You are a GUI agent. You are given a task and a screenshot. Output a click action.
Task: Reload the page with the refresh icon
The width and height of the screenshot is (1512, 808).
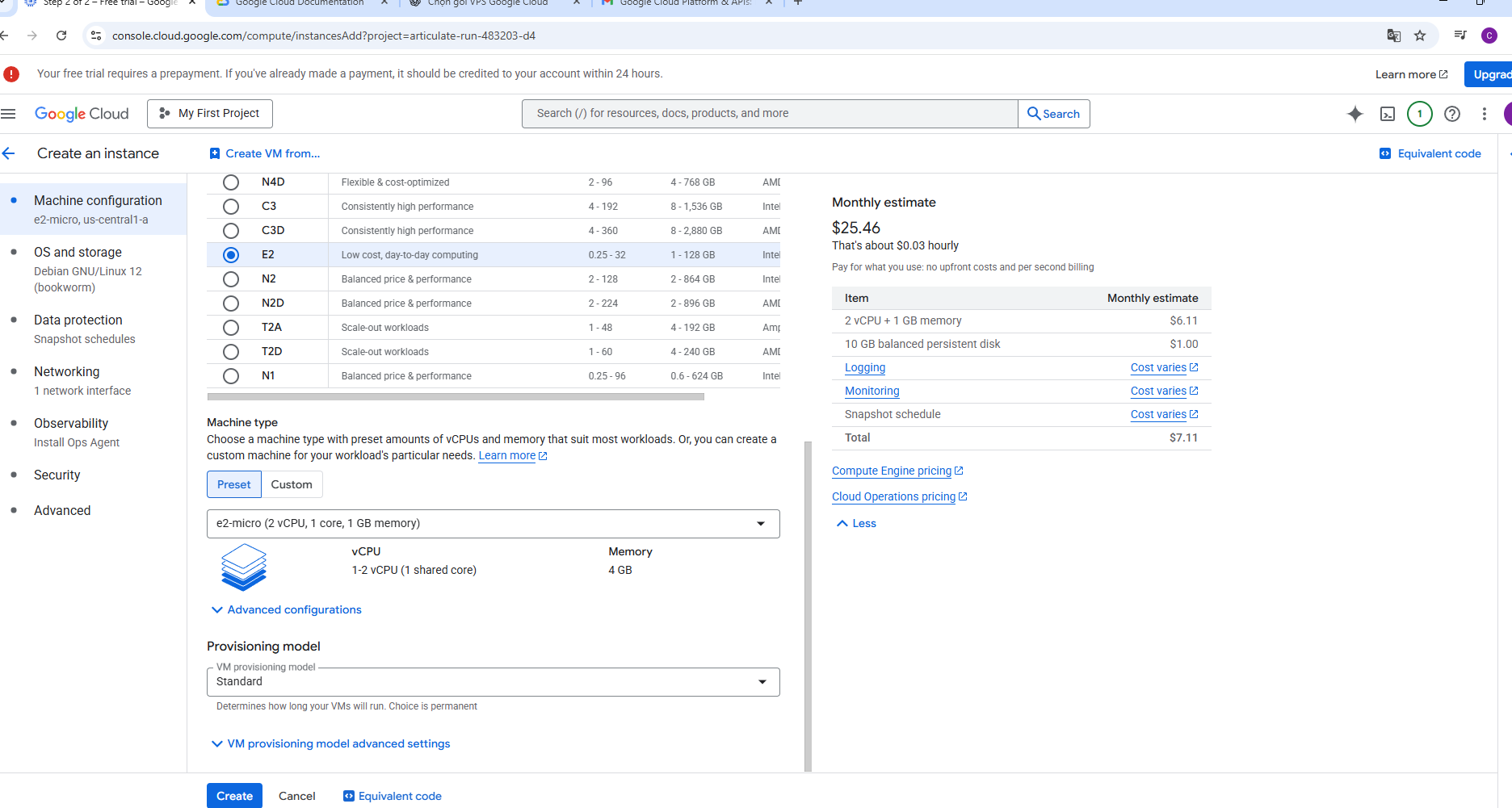(61, 36)
